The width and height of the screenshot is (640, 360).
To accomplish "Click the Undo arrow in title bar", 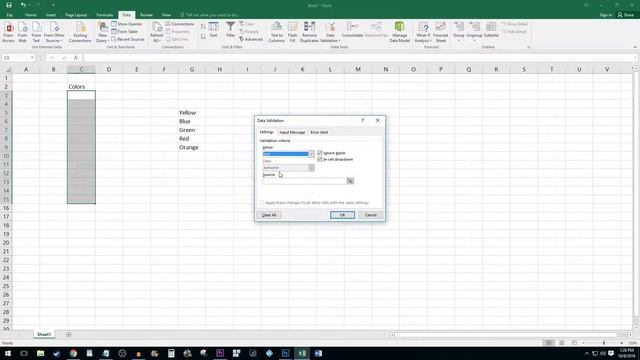I will tap(23, 5).
